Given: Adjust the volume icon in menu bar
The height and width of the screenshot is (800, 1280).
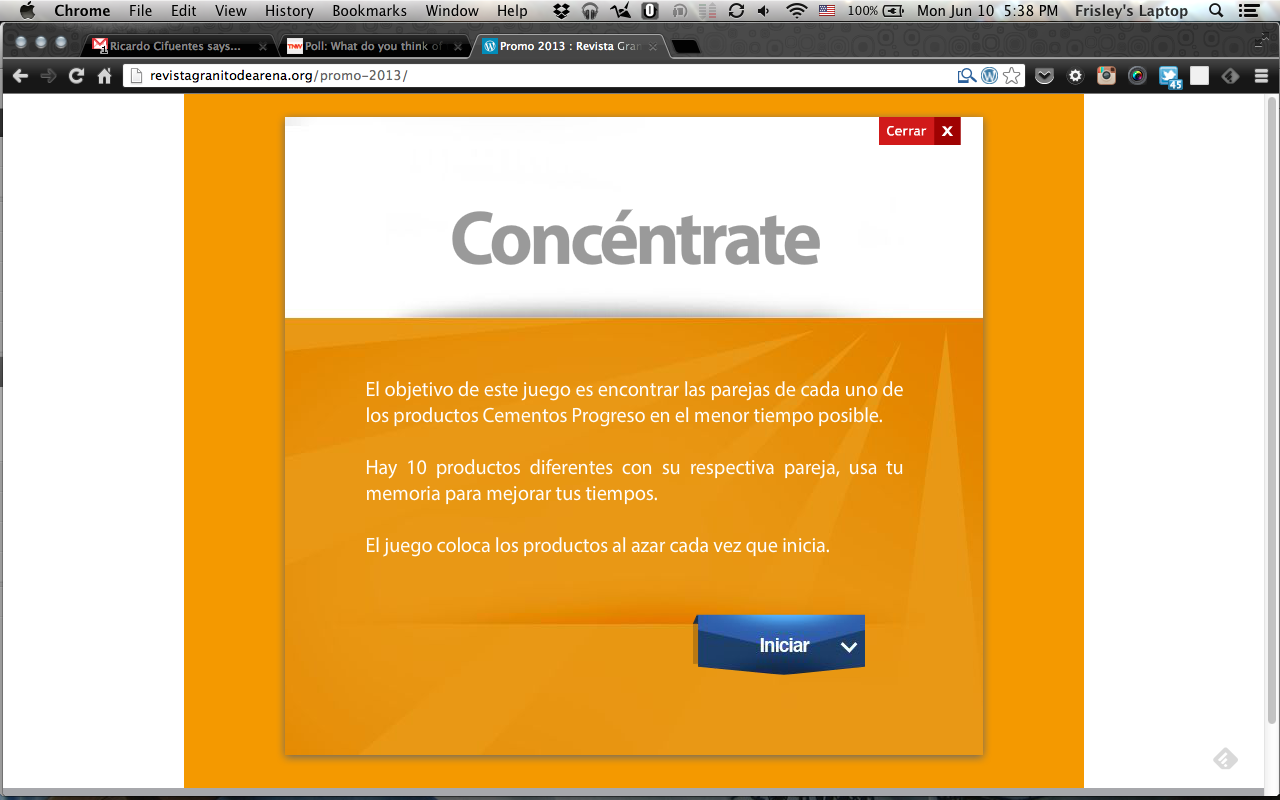Looking at the screenshot, I should (x=765, y=11).
